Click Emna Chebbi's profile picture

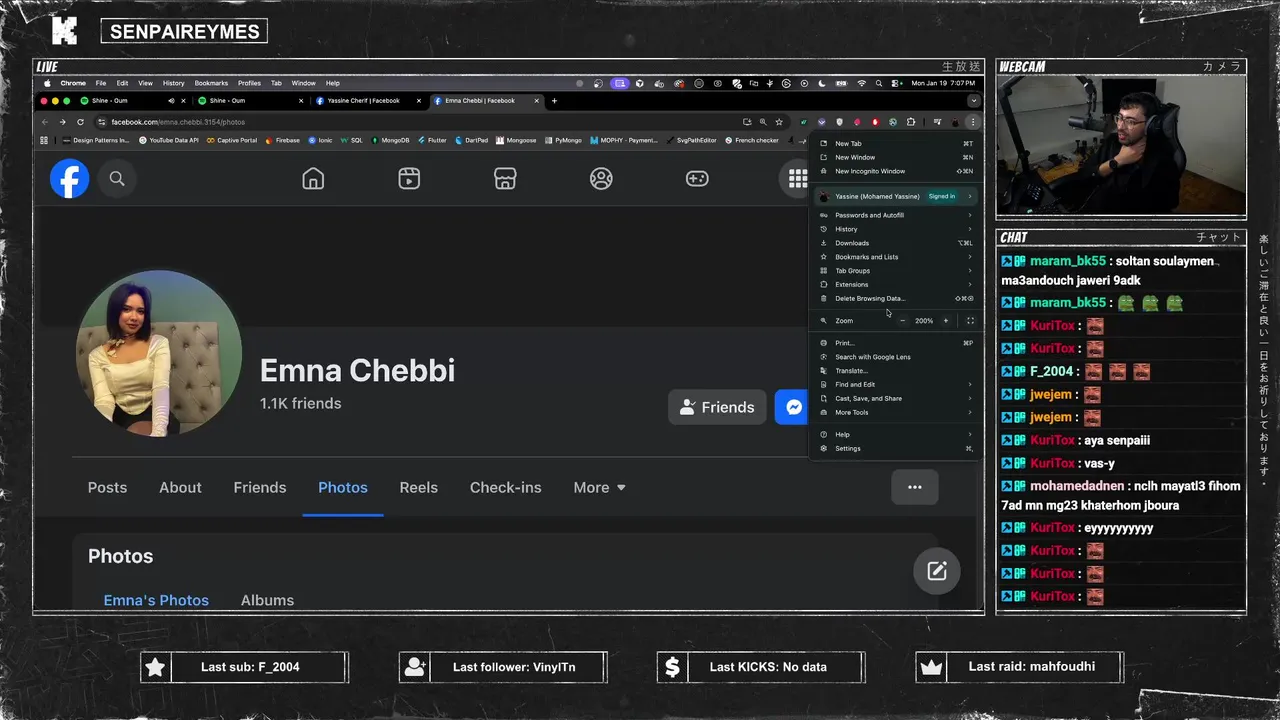coord(159,352)
